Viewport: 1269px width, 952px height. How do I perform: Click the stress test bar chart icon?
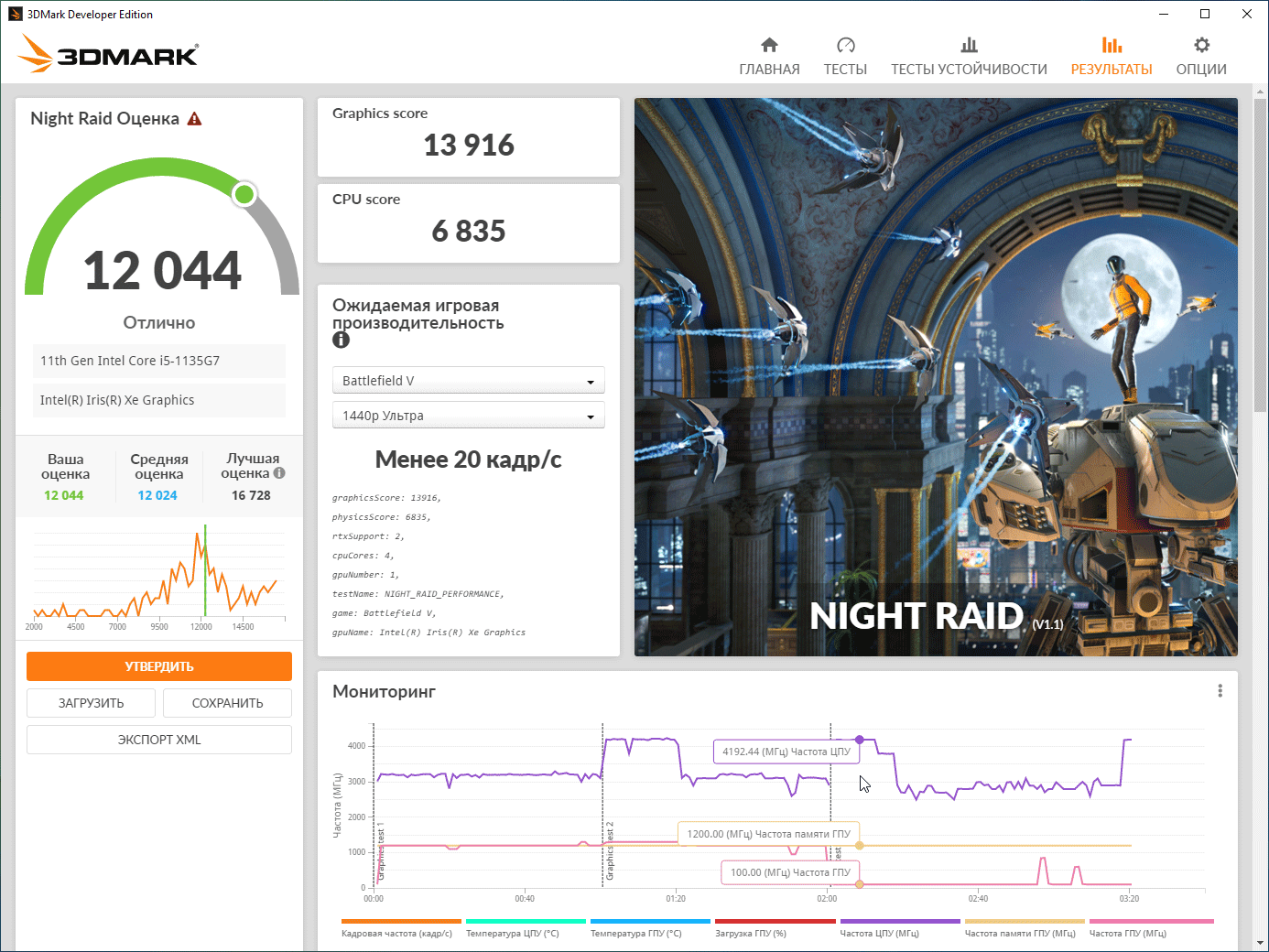coord(969,45)
